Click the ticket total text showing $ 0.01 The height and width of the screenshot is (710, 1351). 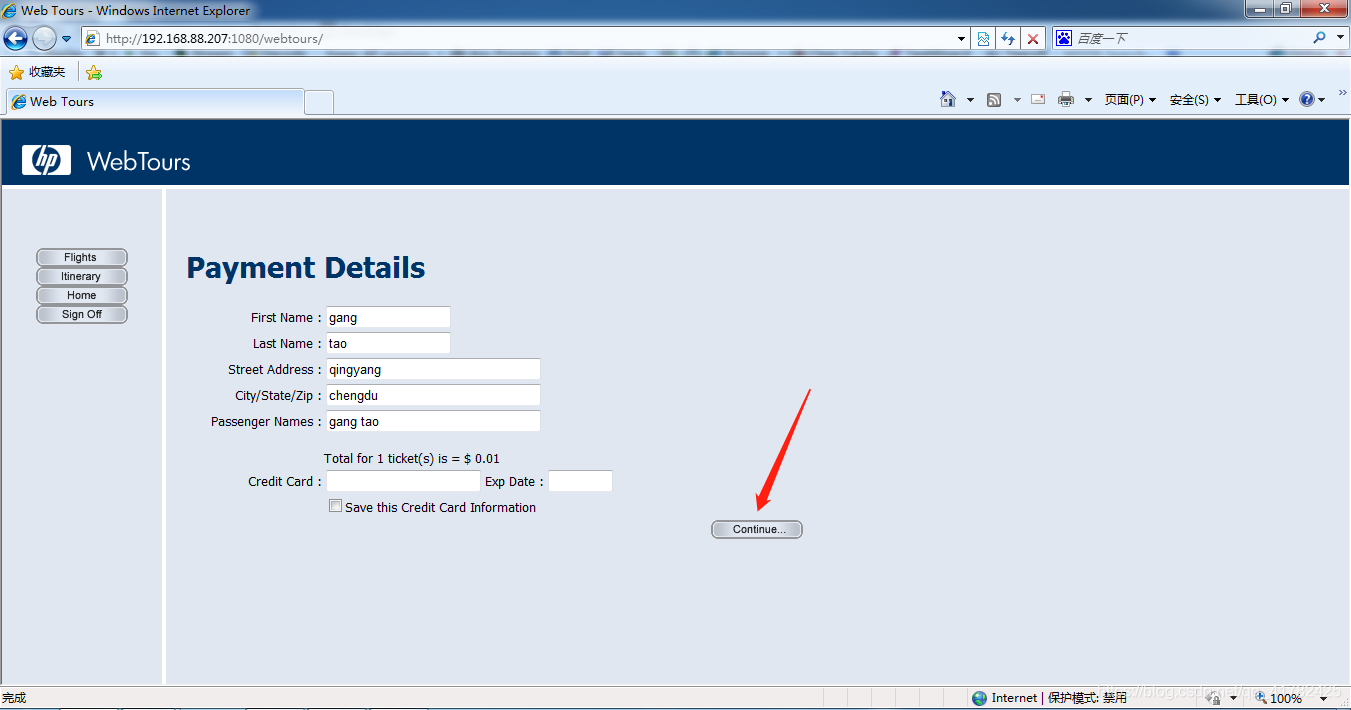(x=412, y=458)
